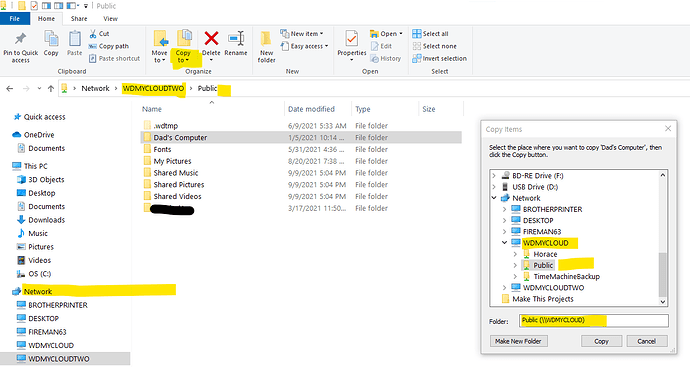This screenshot has width=690, height=367.
Task: Switch to the View tab
Action: tap(110, 18)
